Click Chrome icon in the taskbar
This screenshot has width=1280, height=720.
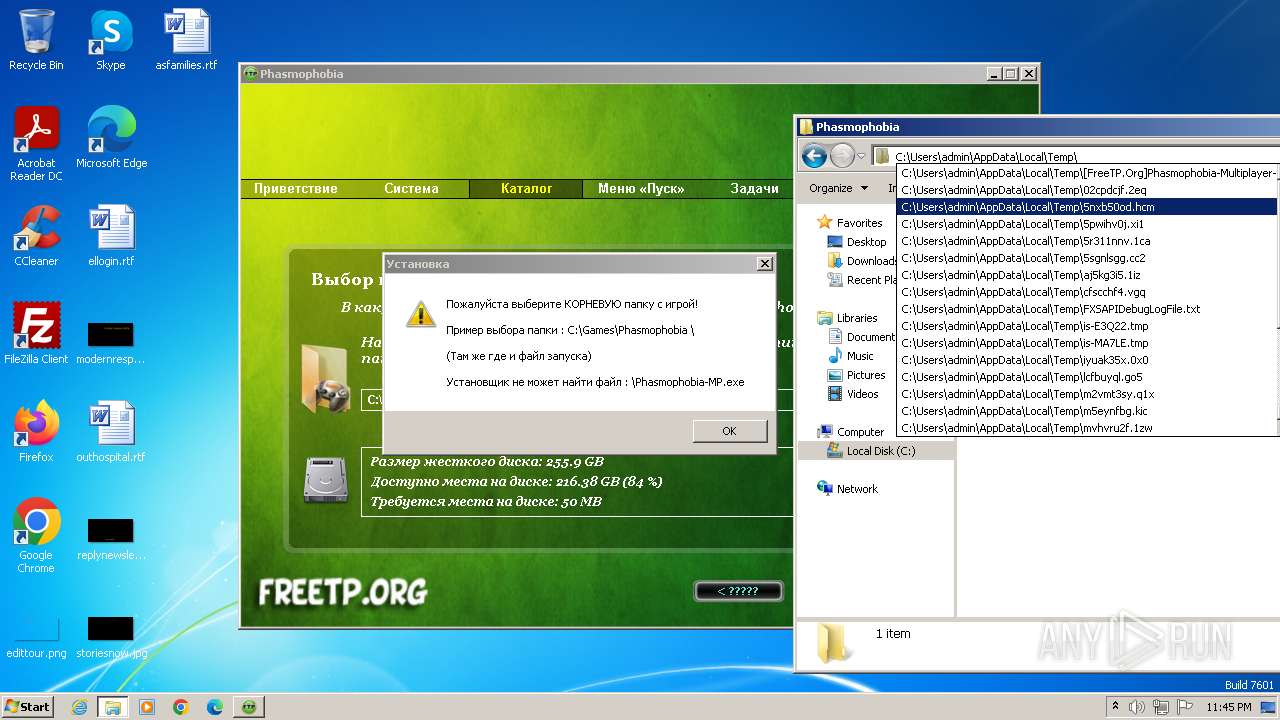pyautogui.click(x=181, y=707)
